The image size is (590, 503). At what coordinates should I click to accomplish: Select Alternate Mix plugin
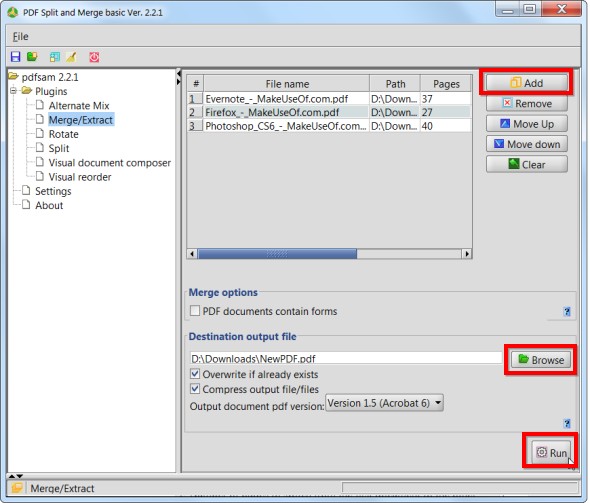(x=79, y=105)
